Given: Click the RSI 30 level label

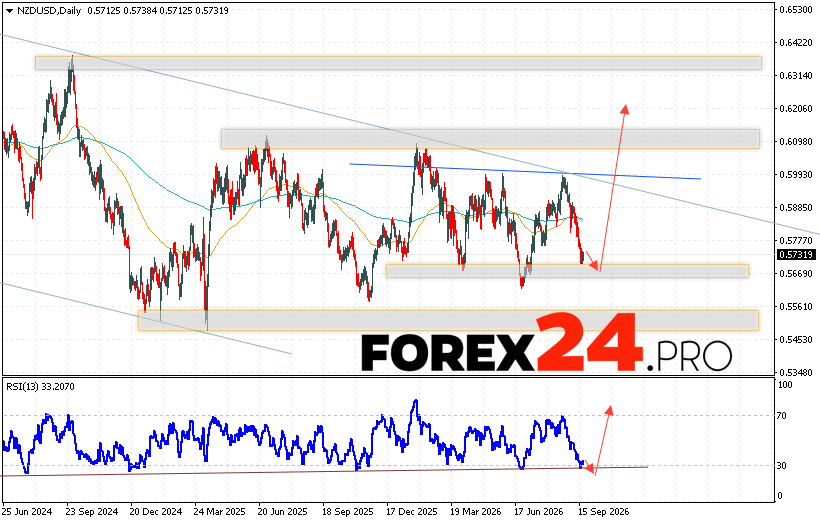Looking at the screenshot, I should 782,465.
